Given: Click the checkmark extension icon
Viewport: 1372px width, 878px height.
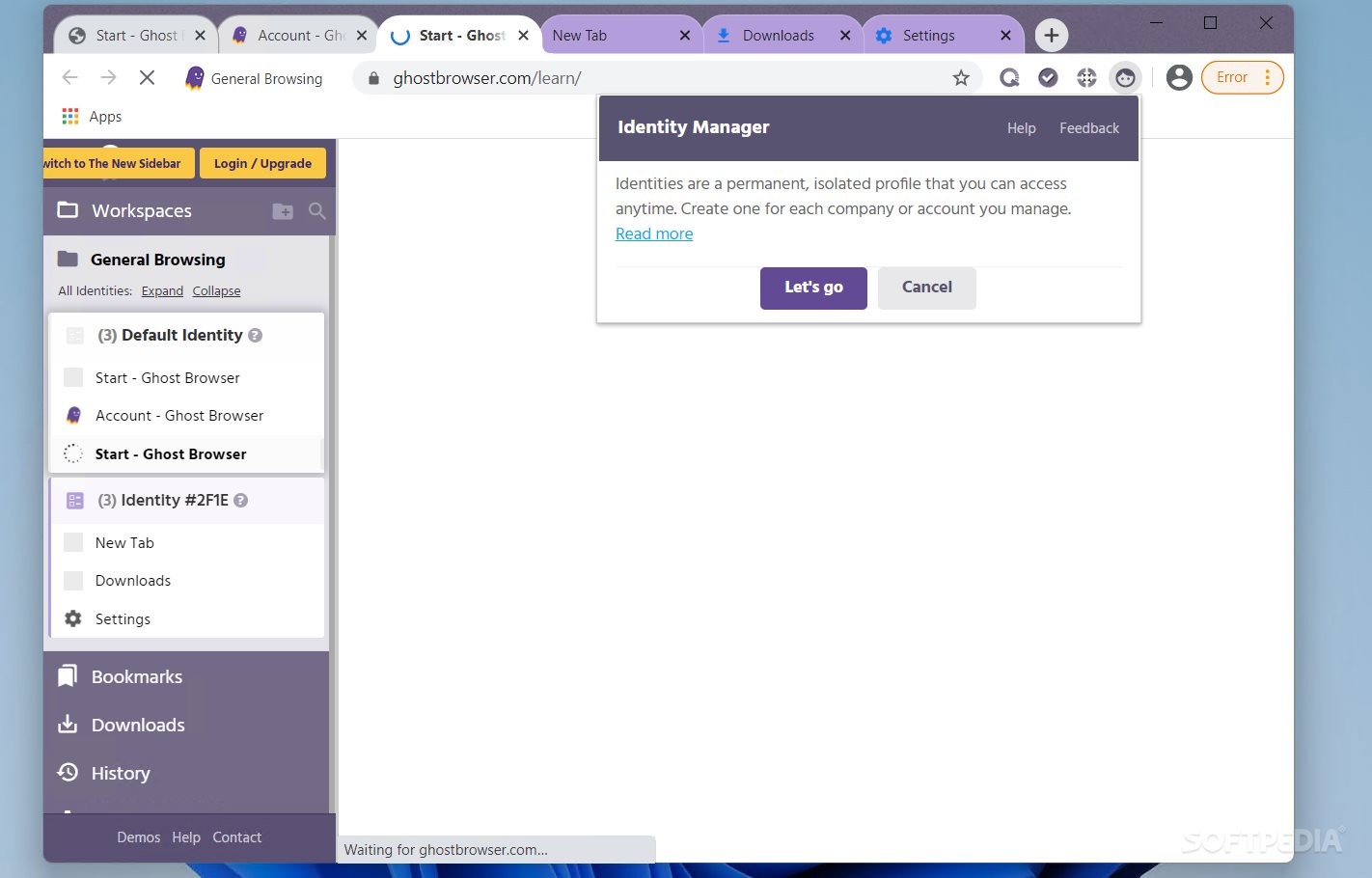Looking at the screenshot, I should (1048, 78).
